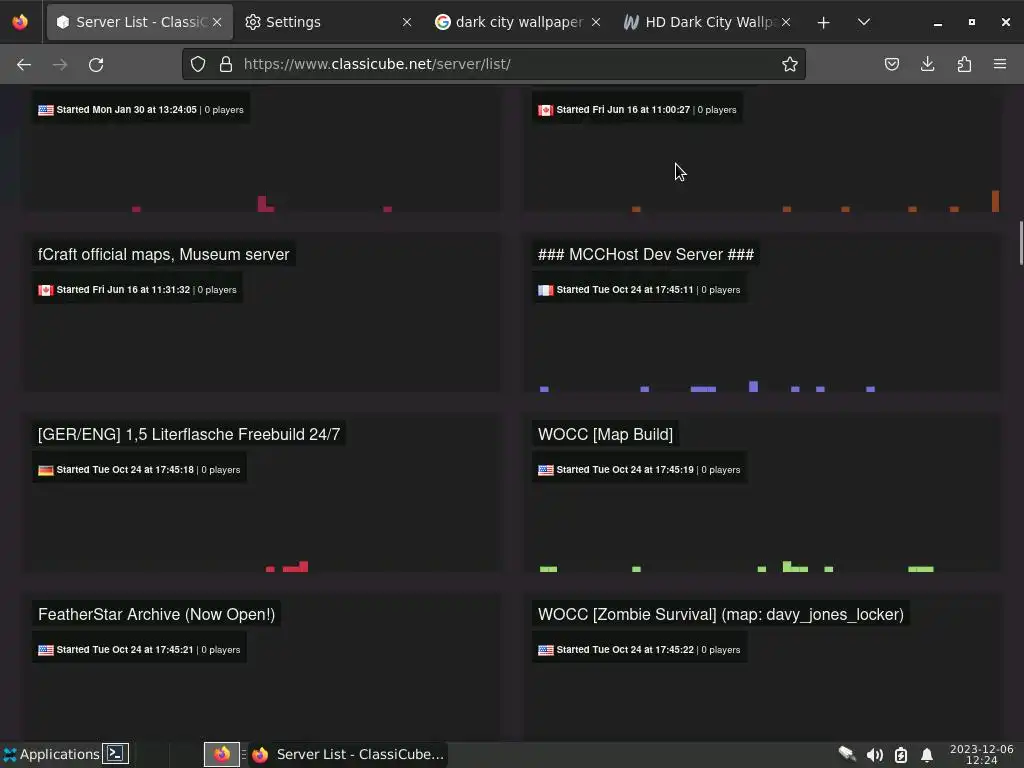The image size is (1024, 768).
Task: Click 'Started Tue Oct 24 at 17:45:19' text
Action: [x=624, y=470]
